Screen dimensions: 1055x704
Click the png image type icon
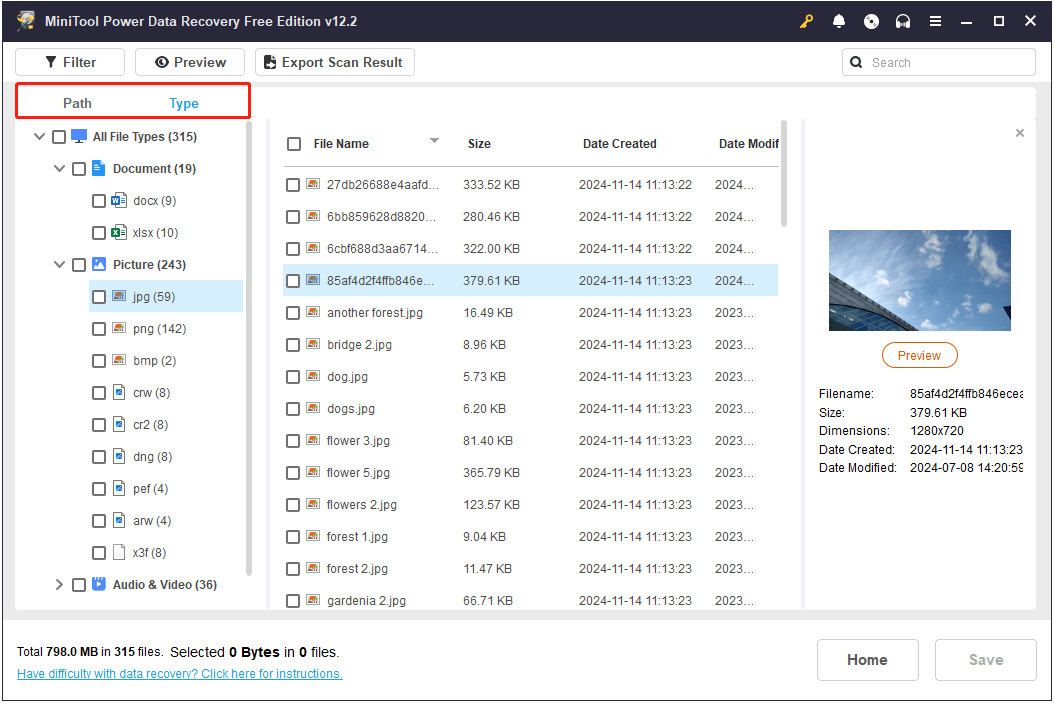pos(119,328)
